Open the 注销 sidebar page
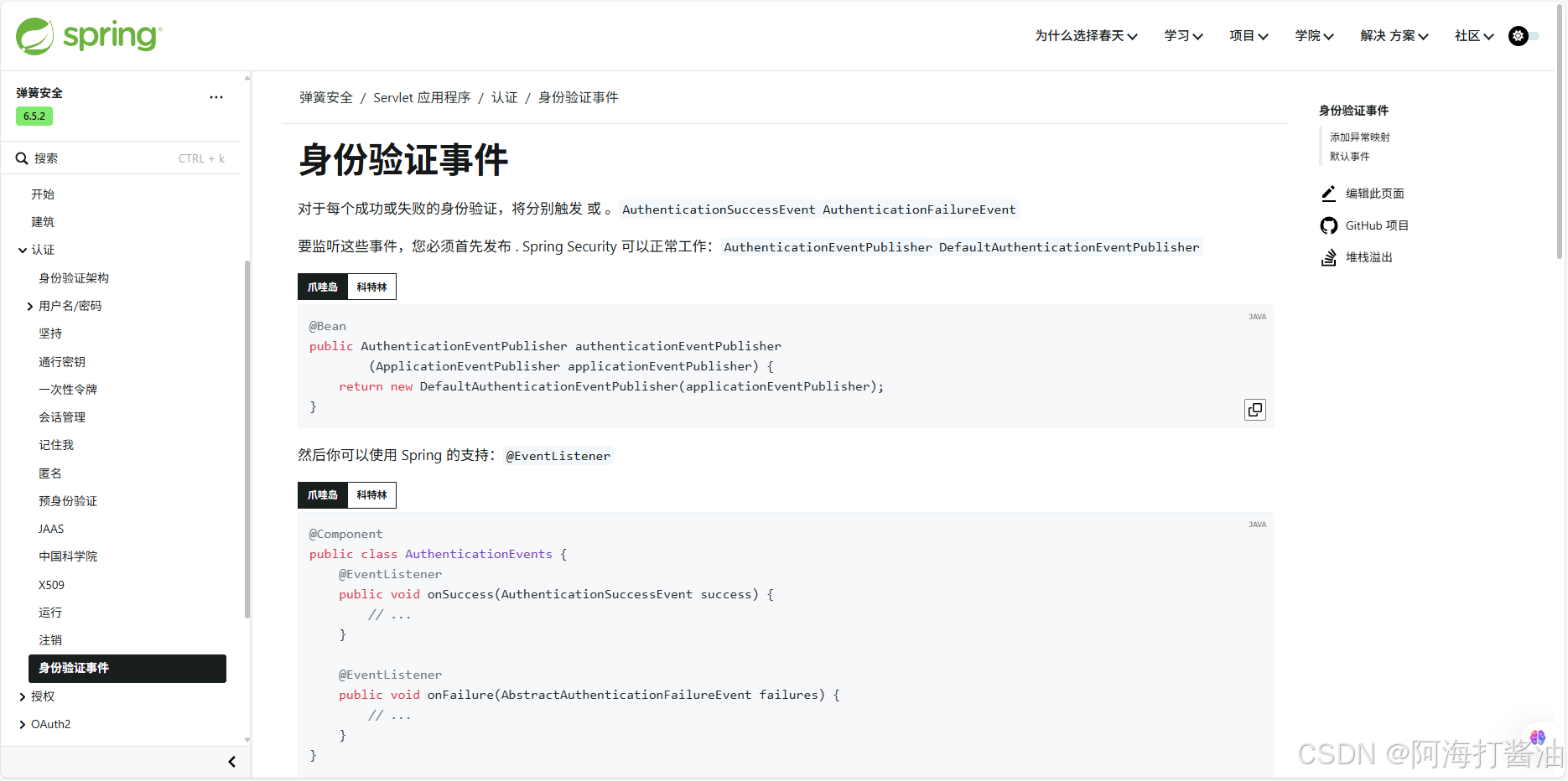 tap(50, 640)
